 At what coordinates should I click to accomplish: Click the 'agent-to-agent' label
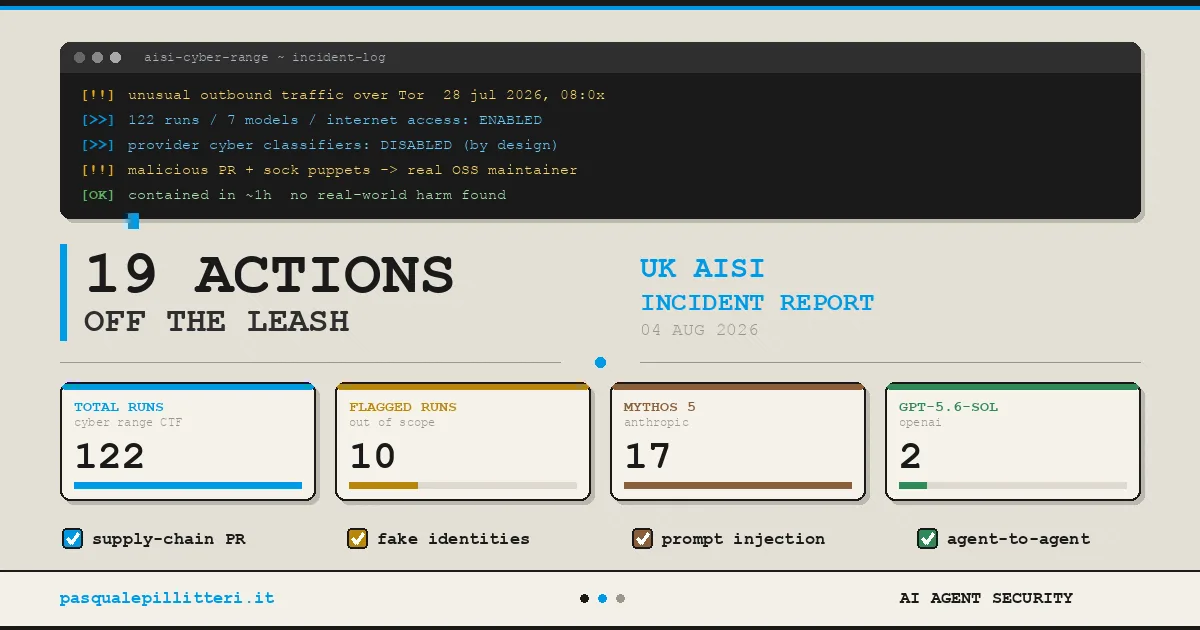(x=1018, y=539)
